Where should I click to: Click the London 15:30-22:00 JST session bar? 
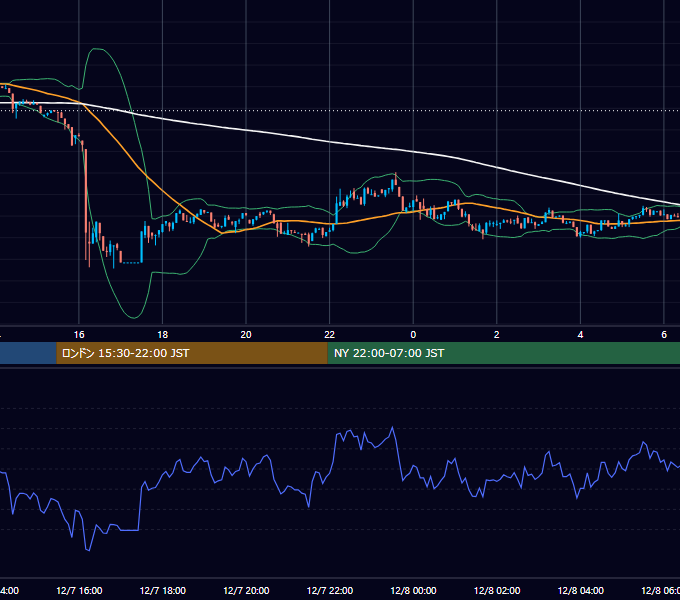192,353
